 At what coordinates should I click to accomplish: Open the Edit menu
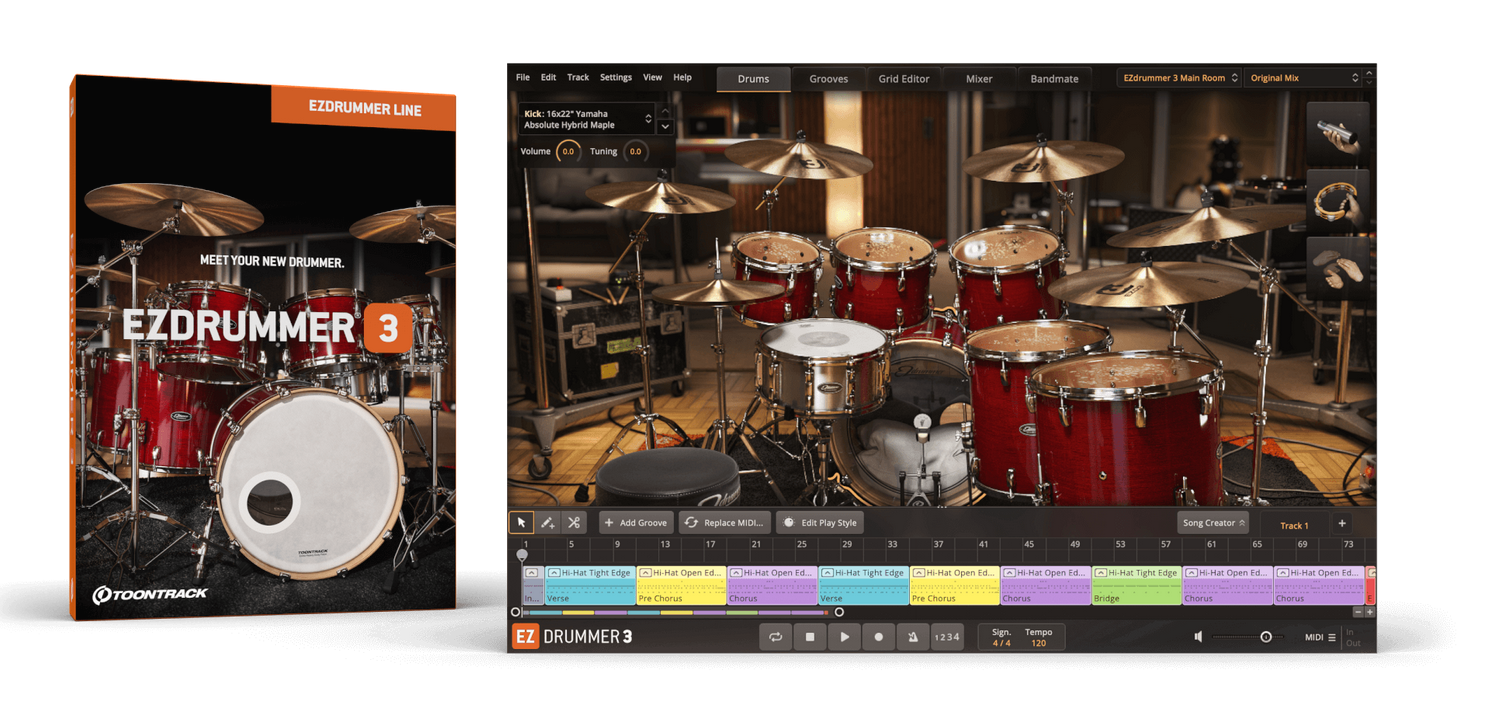[549, 78]
